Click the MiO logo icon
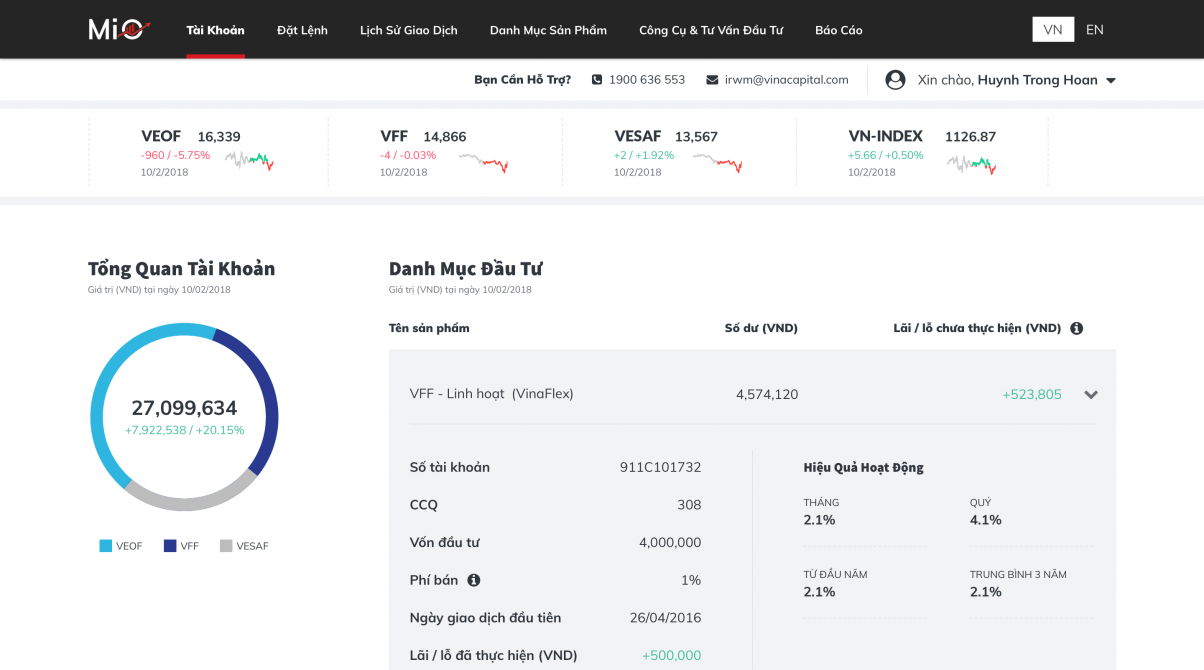 (x=119, y=30)
